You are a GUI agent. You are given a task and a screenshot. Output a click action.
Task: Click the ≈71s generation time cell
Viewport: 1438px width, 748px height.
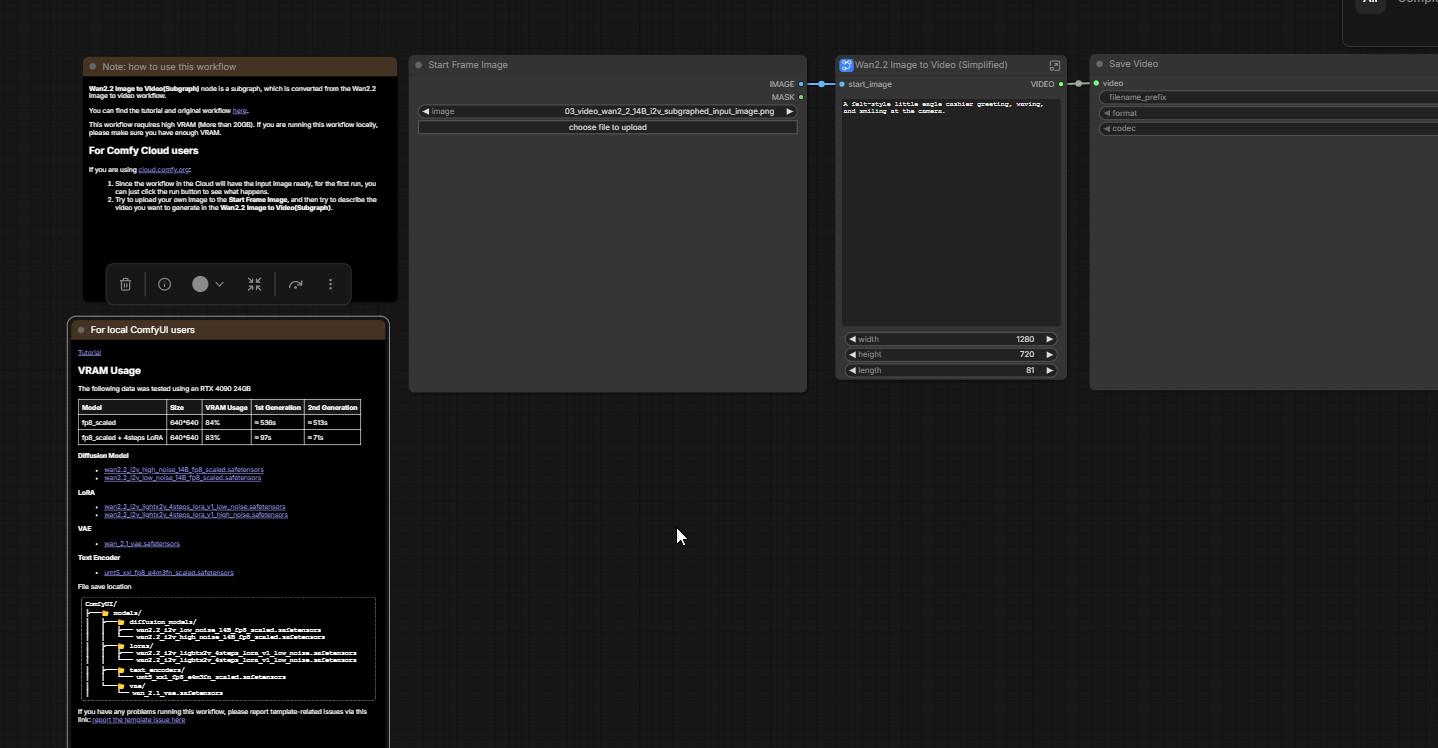coord(332,437)
